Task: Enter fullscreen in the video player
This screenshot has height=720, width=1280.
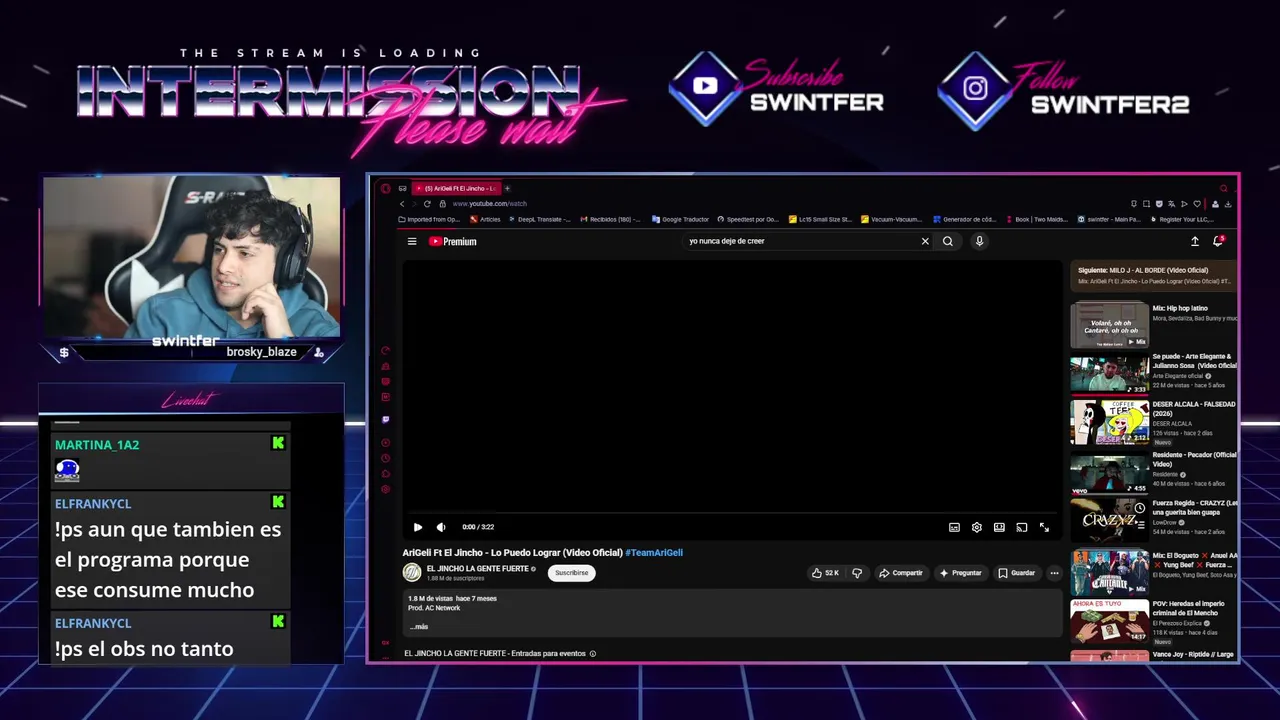Action: [1044, 527]
